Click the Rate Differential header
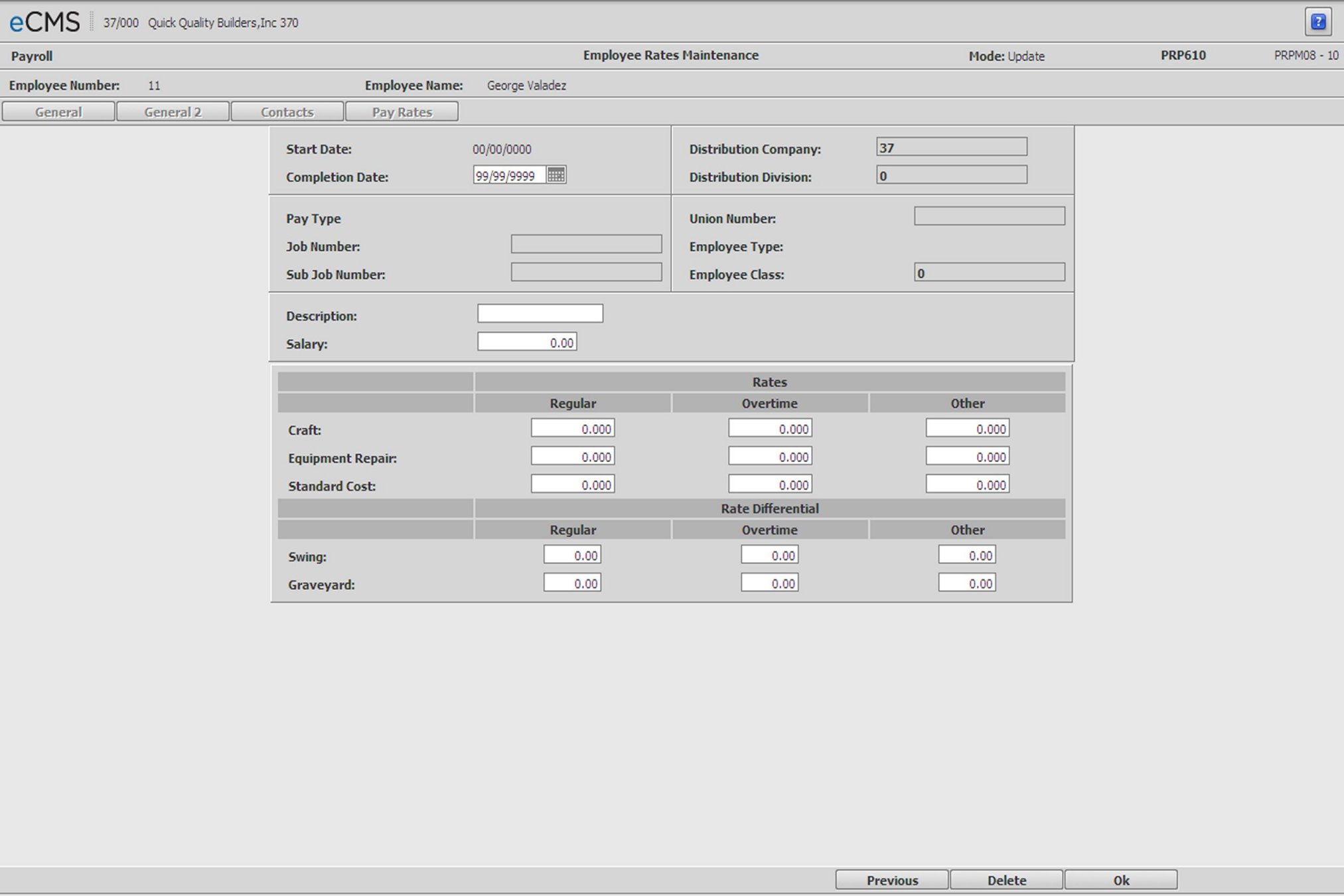This screenshot has height=896, width=1344. [770, 508]
